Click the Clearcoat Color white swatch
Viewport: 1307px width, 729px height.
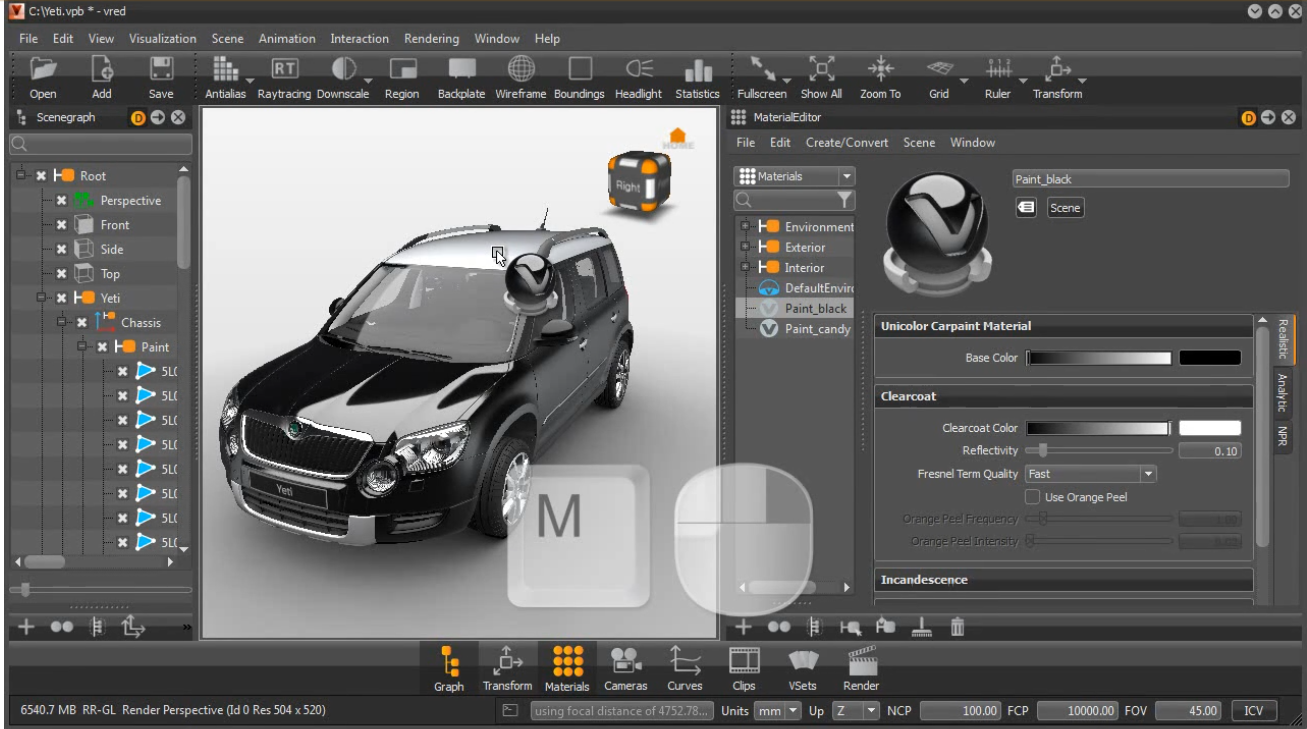click(x=1210, y=428)
